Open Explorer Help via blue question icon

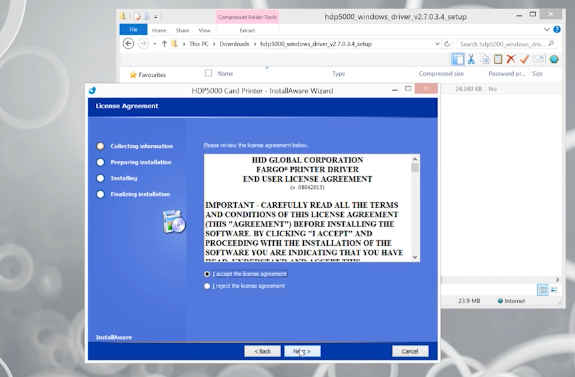pyautogui.click(x=557, y=29)
